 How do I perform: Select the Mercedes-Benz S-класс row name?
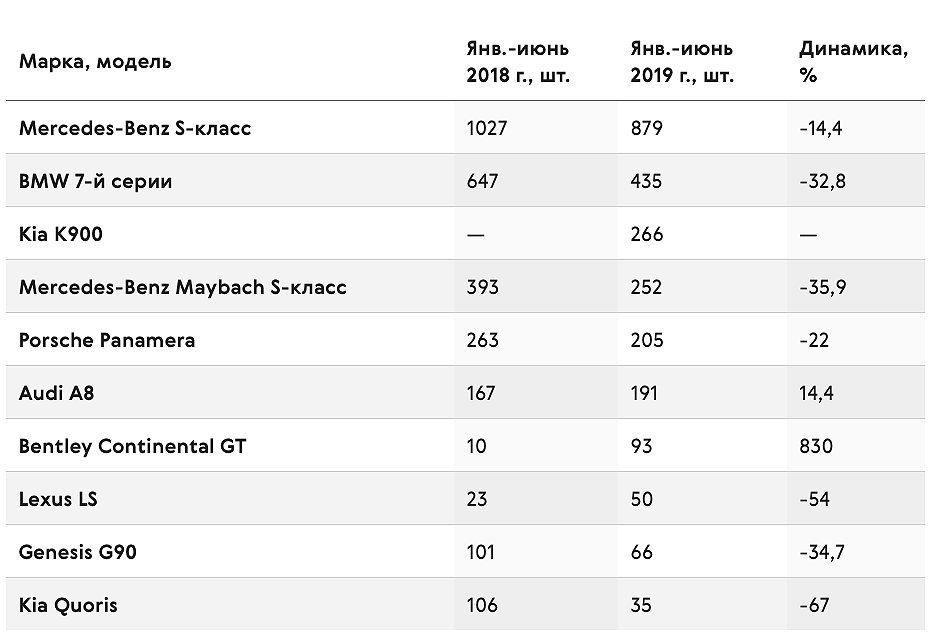click(135, 128)
